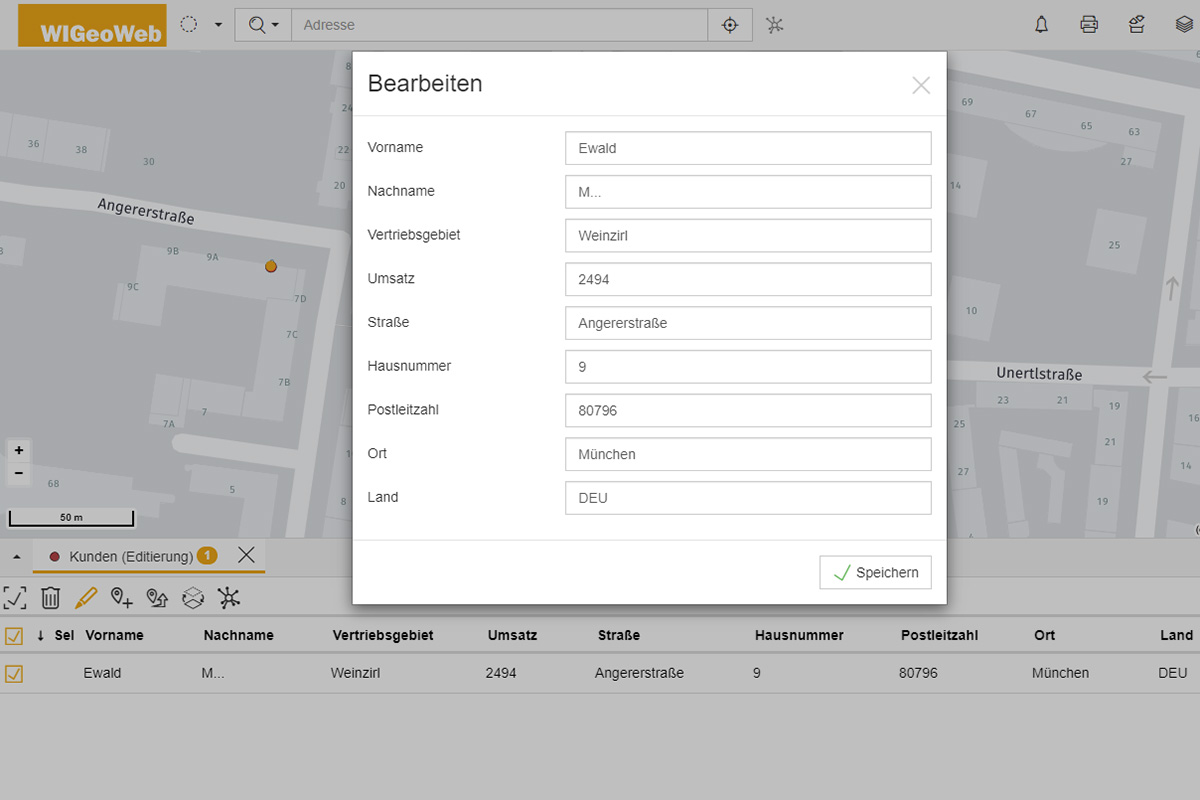The height and width of the screenshot is (800, 1200).
Task: Select the pencil edit tool
Action: (86, 598)
